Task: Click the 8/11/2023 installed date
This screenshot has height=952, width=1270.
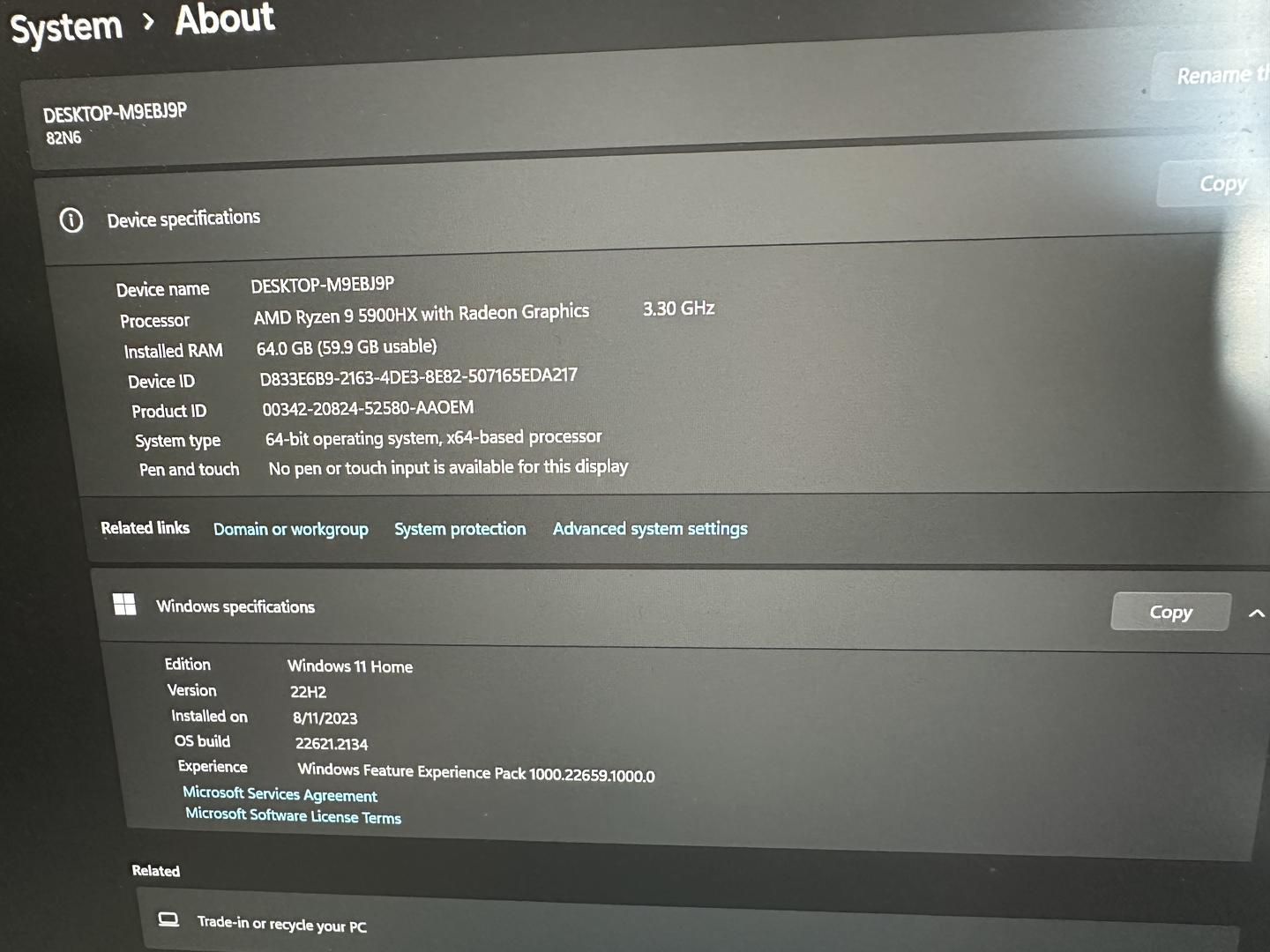Action: [325, 718]
